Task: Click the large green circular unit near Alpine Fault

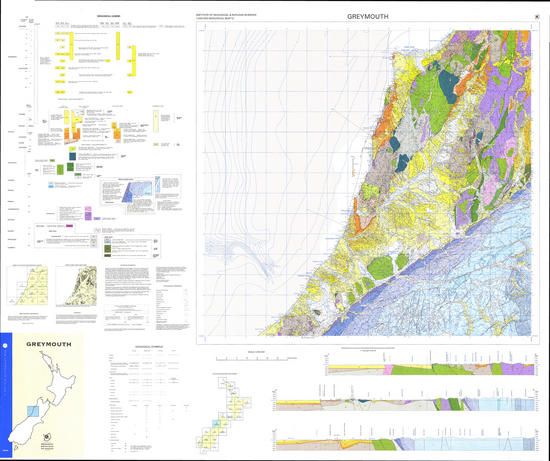Action: click(x=380, y=268)
